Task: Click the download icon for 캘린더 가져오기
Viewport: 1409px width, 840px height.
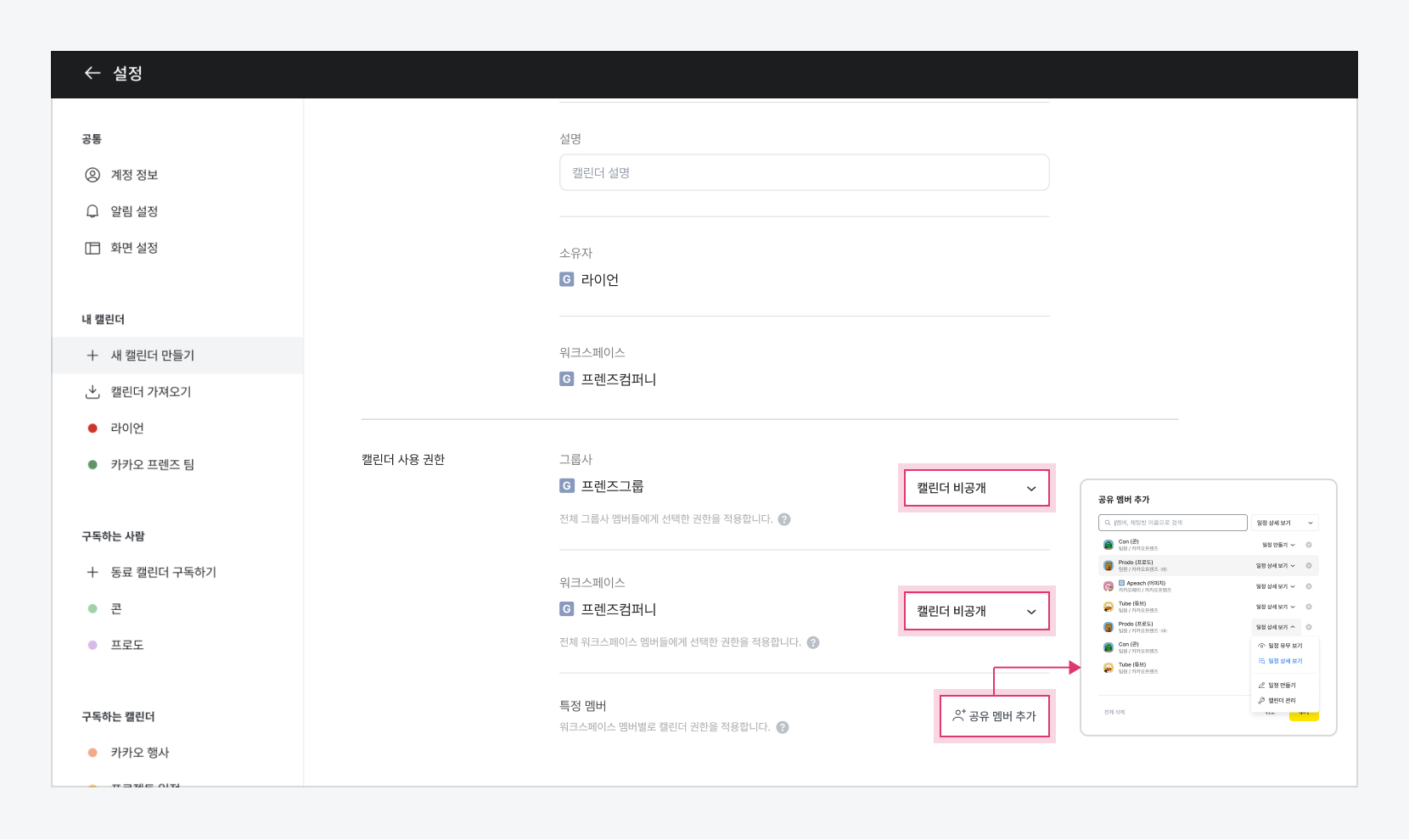Action: [93, 392]
